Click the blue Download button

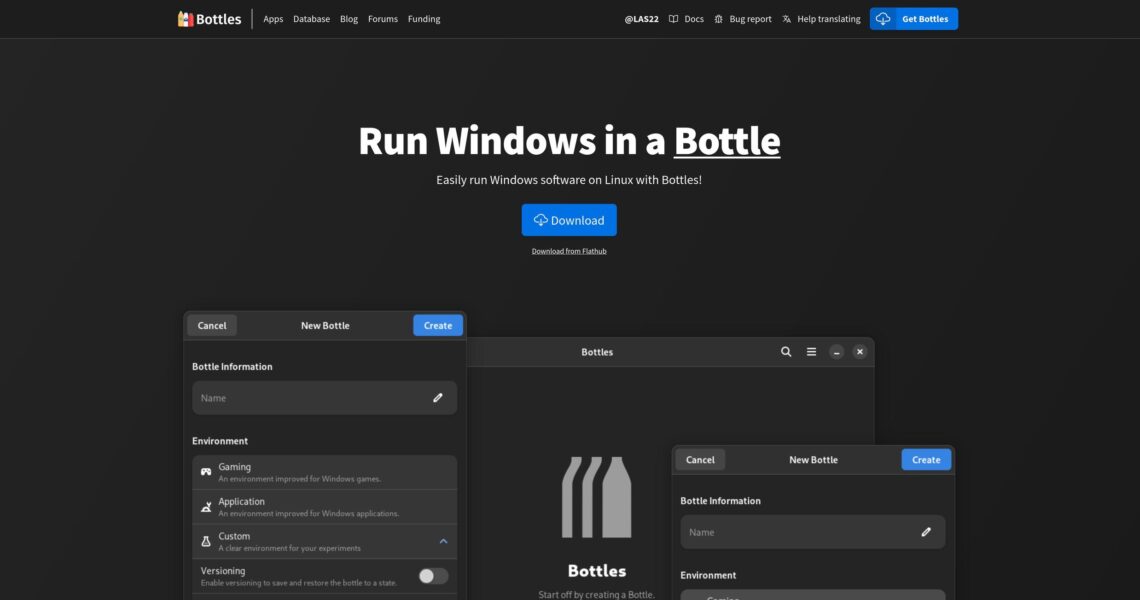pos(569,220)
